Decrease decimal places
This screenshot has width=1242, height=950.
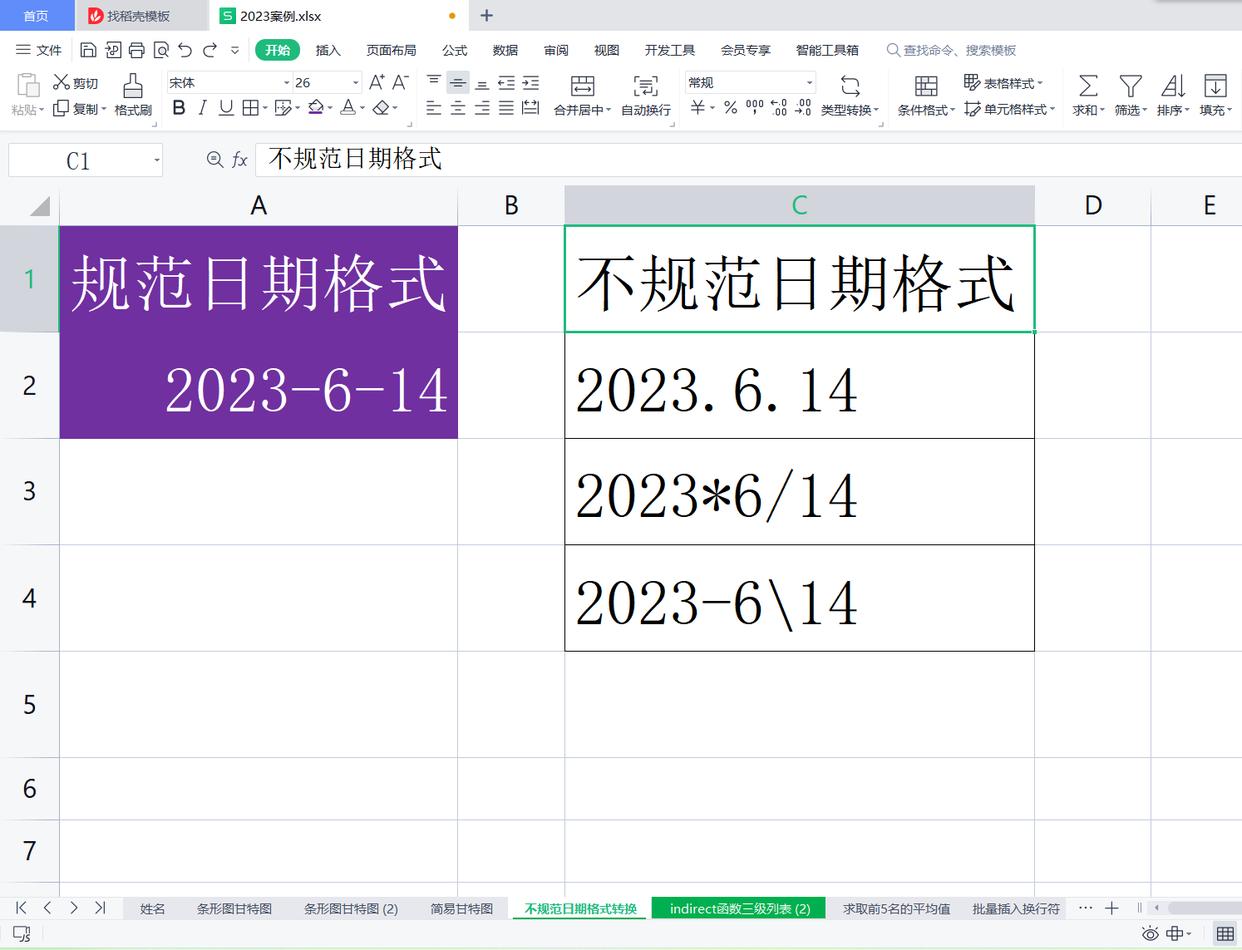803,108
